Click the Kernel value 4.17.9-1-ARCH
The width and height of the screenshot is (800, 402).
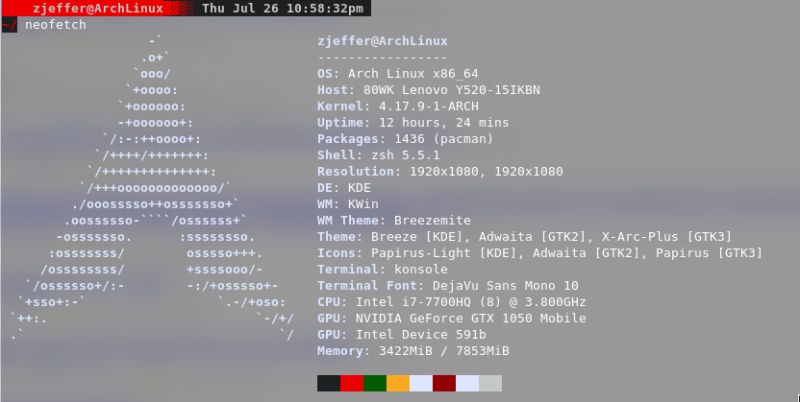(x=429, y=106)
